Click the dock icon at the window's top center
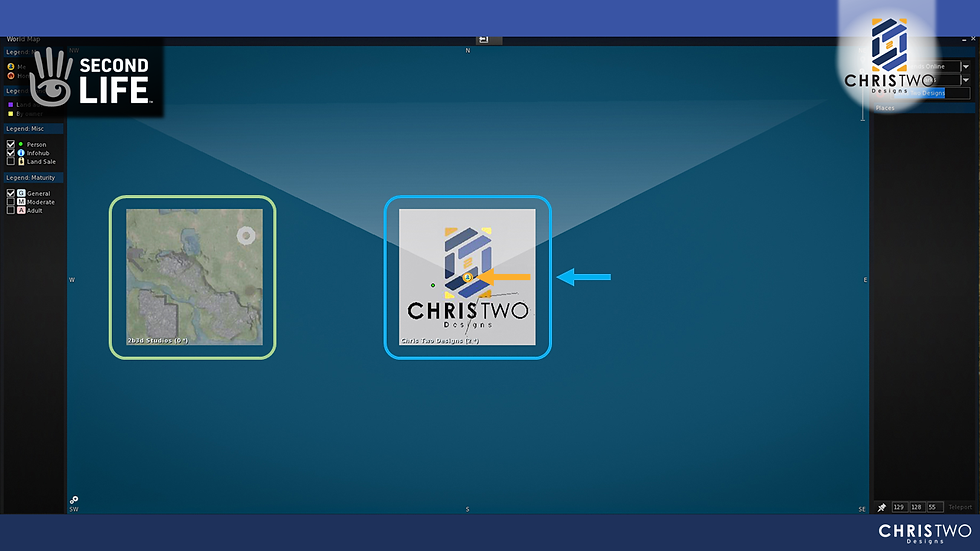This screenshot has height=551, width=980. coord(483,39)
